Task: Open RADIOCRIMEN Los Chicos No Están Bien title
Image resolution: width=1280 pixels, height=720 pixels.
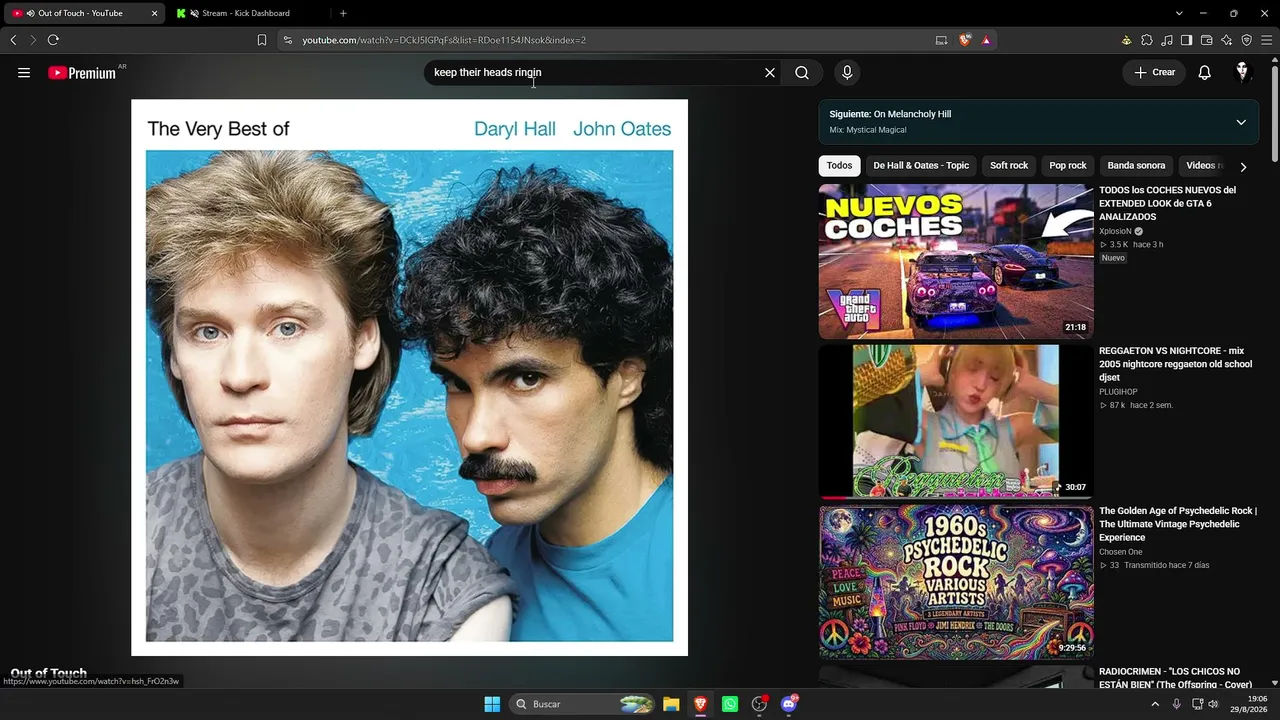Action: point(1176,678)
